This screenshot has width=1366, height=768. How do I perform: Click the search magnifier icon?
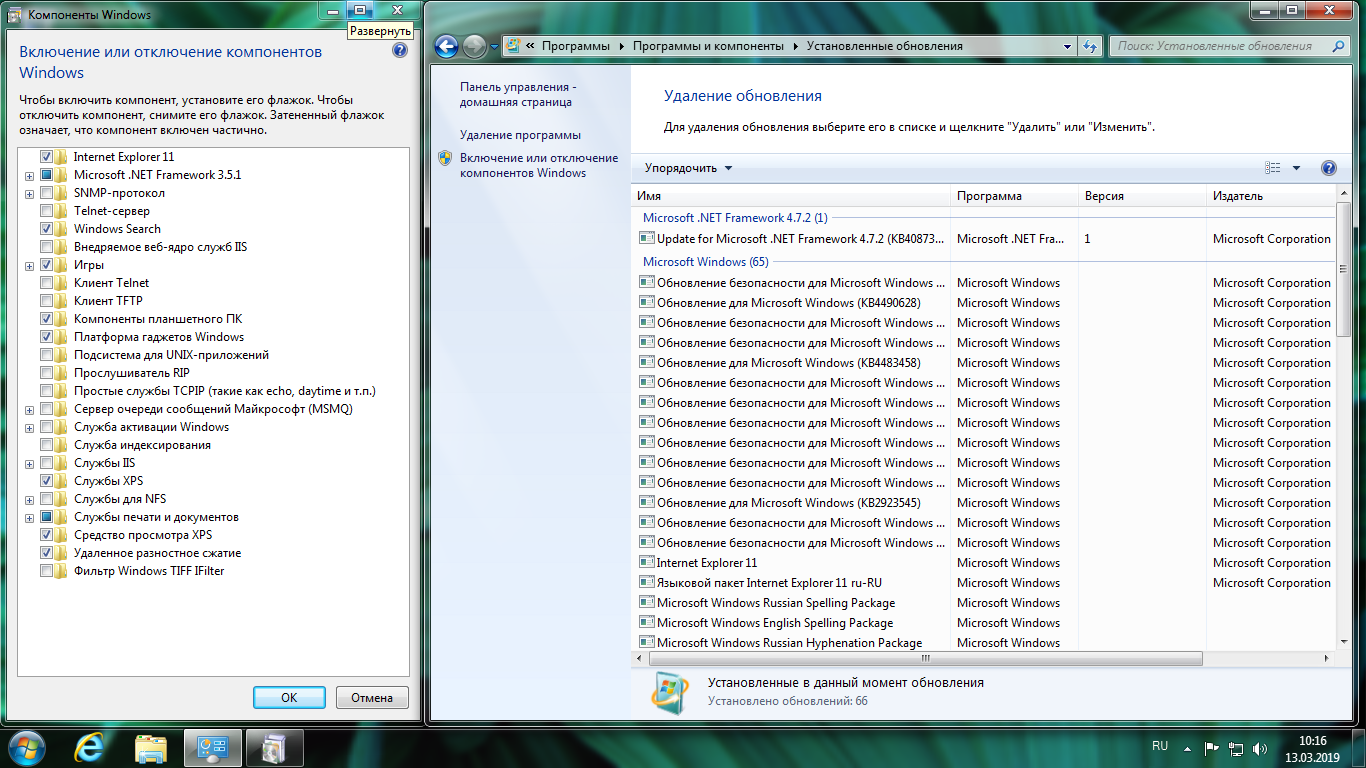pyautogui.click(x=1339, y=46)
